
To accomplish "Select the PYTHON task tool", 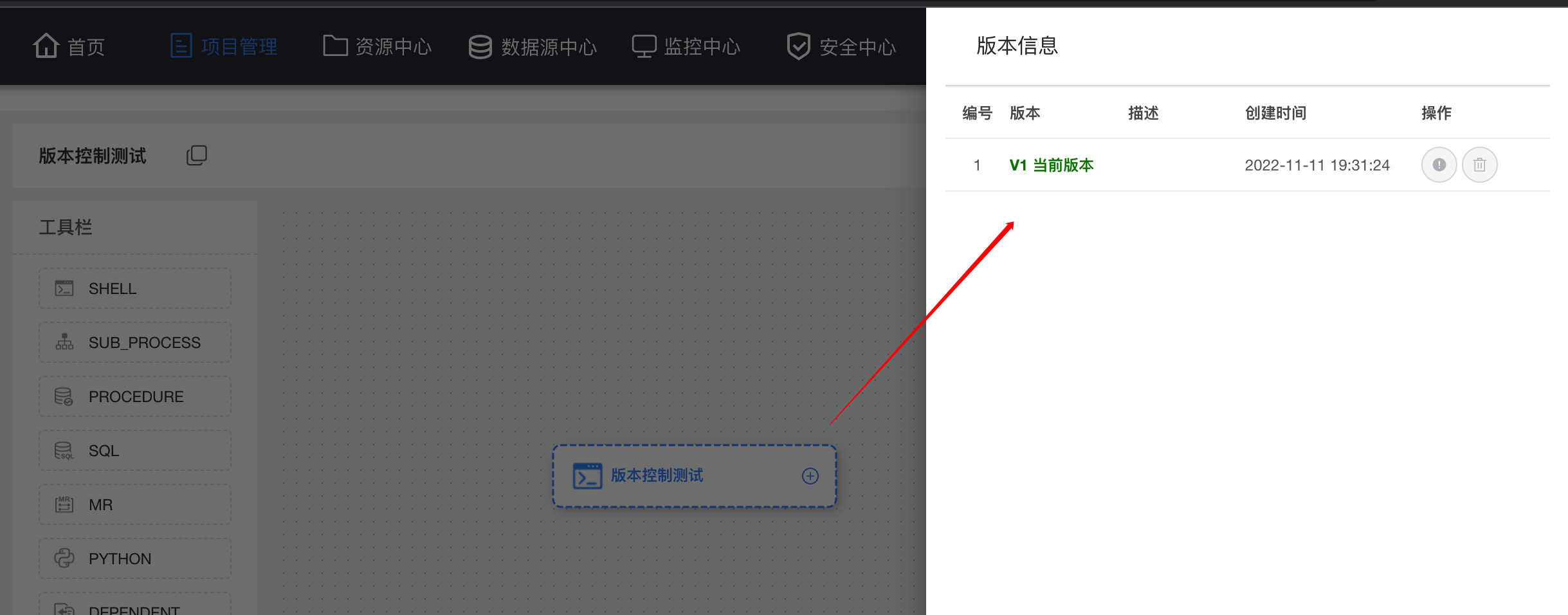I will tap(134, 558).
